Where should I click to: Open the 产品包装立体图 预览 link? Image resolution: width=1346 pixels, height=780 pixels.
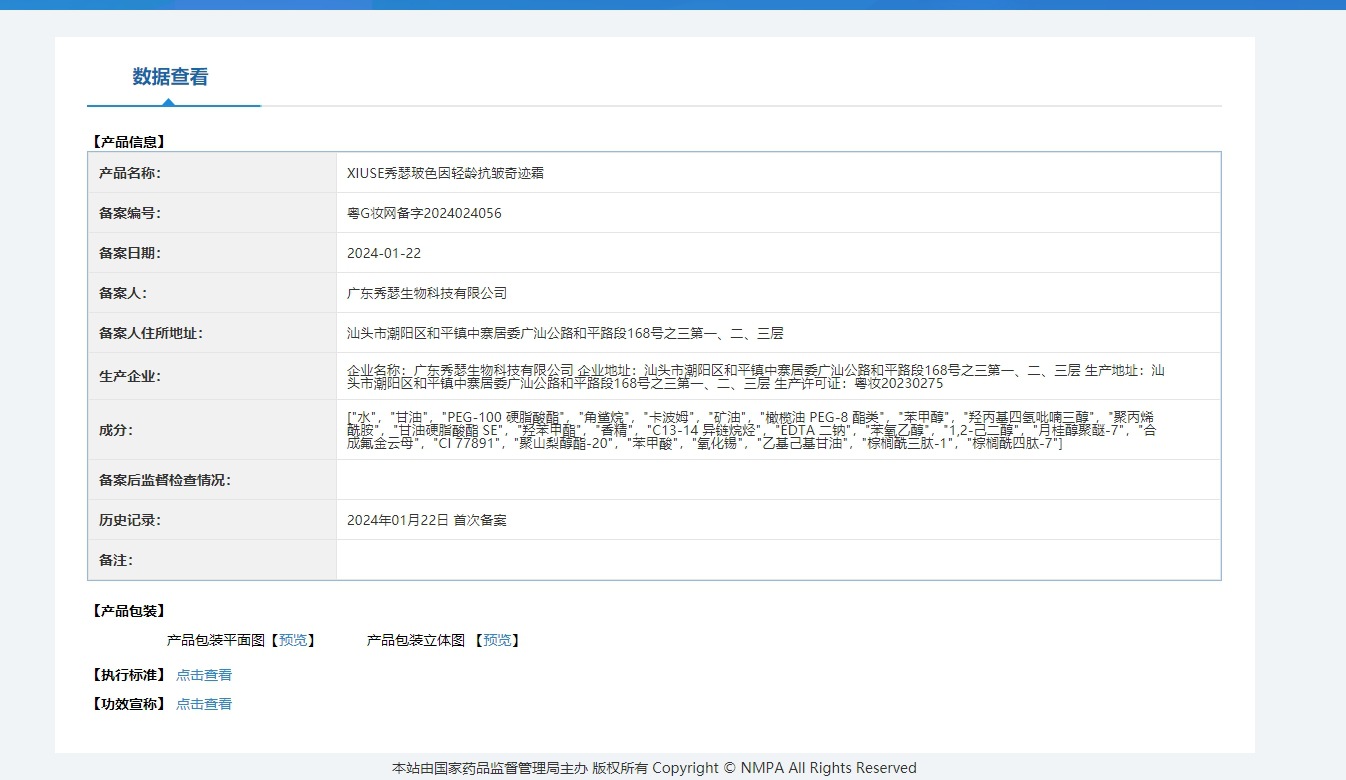(x=497, y=640)
